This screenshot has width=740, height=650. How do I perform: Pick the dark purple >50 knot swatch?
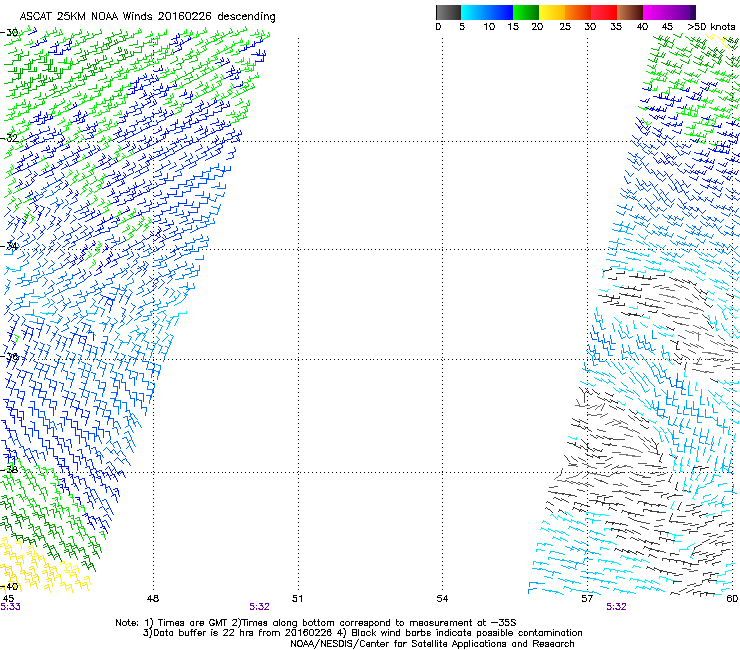click(x=693, y=12)
